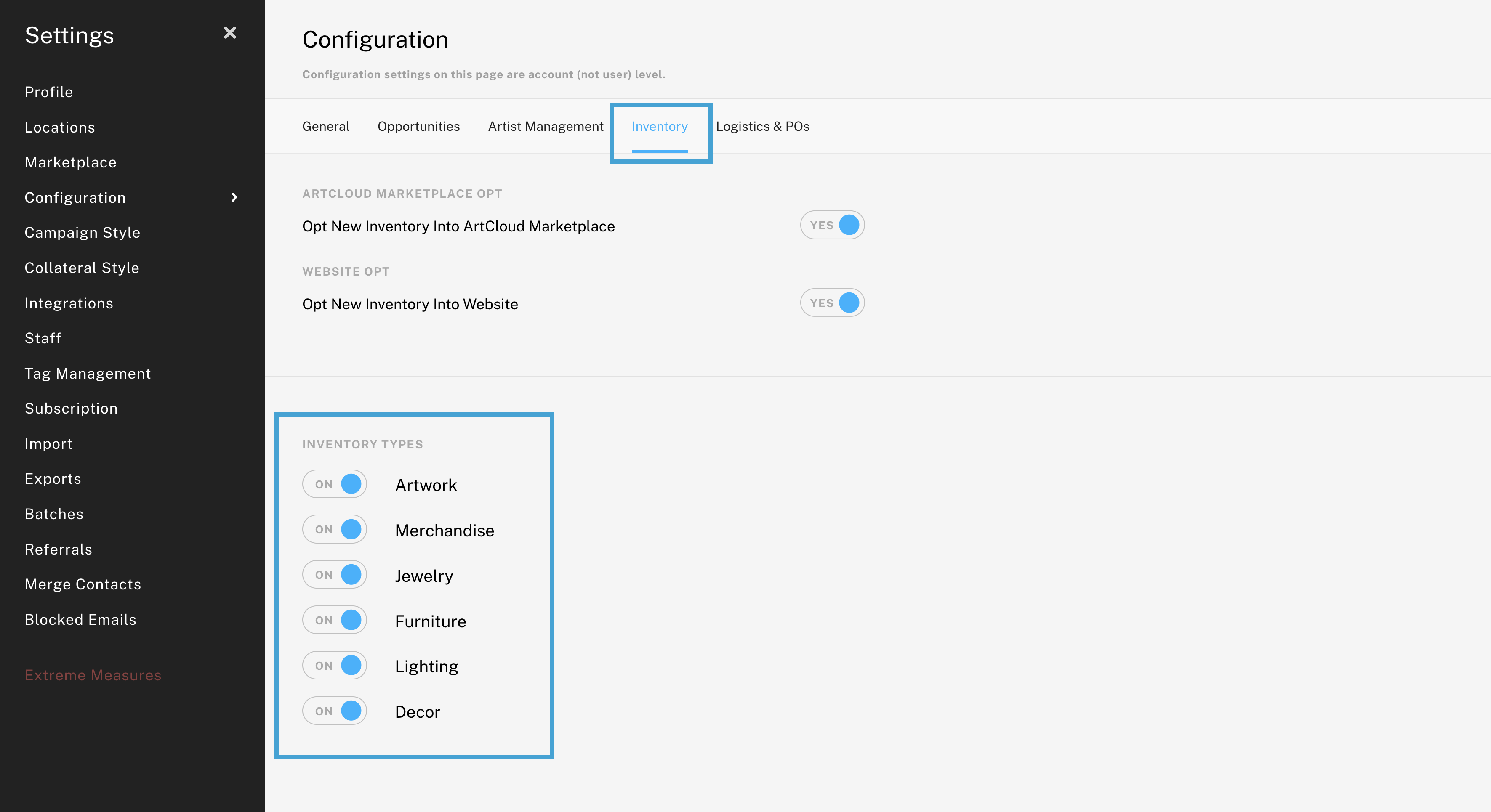Open the Opportunities tab
Screen dimensions: 1491x812
click(418, 126)
